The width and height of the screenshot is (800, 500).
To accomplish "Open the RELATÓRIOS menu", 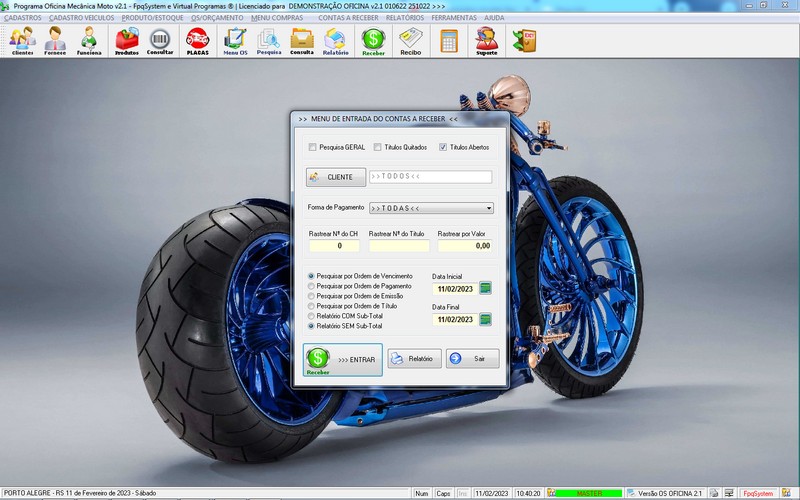I will click(x=405, y=18).
